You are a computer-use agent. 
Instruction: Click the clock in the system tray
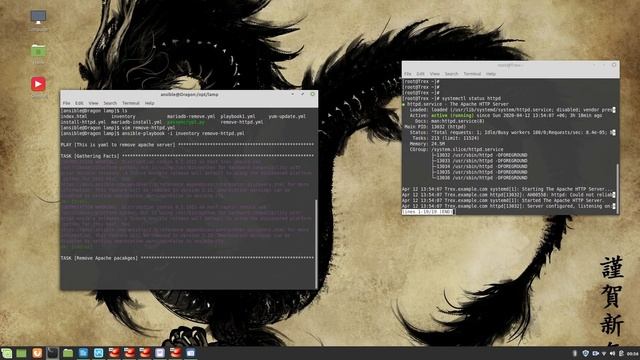tap(633, 353)
